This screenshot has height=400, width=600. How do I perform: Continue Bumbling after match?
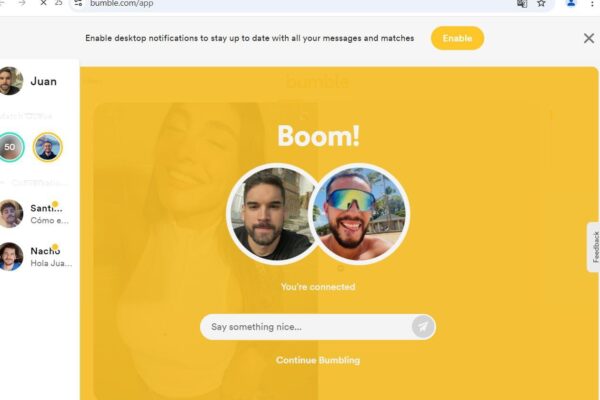318,360
